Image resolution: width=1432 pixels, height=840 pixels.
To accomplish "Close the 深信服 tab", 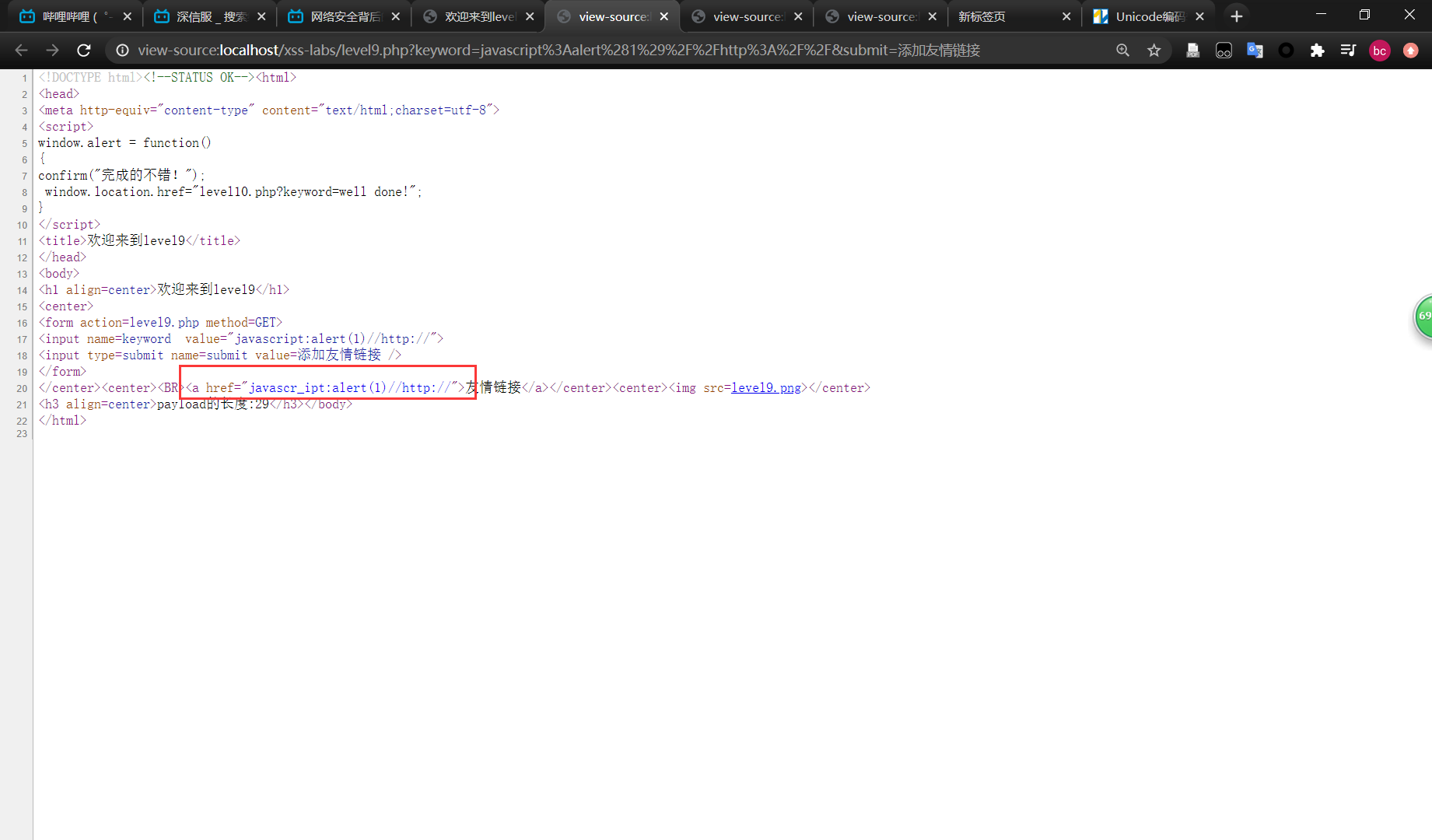I will (x=261, y=16).
